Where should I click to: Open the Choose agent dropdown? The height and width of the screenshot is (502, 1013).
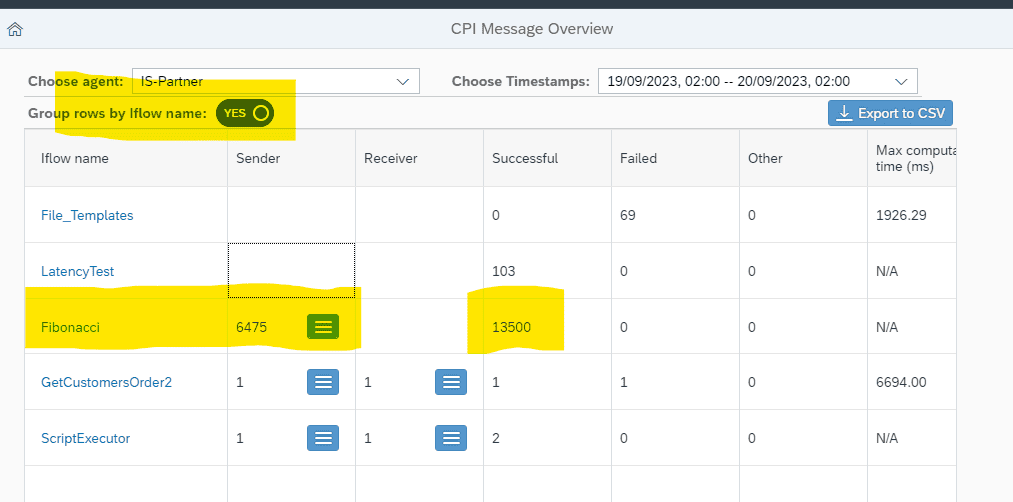(276, 81)
